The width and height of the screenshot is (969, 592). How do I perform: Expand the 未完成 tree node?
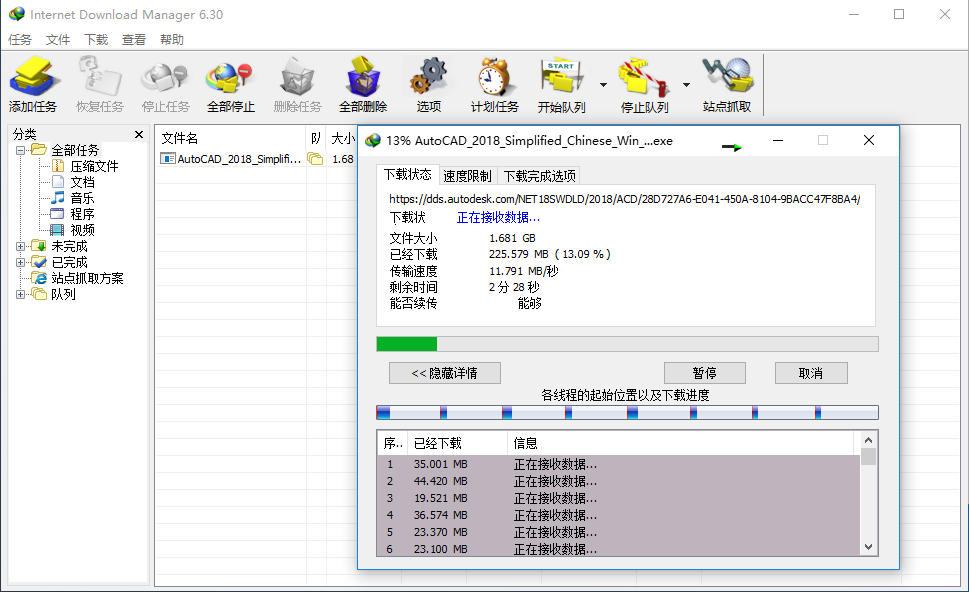(20, 246)
